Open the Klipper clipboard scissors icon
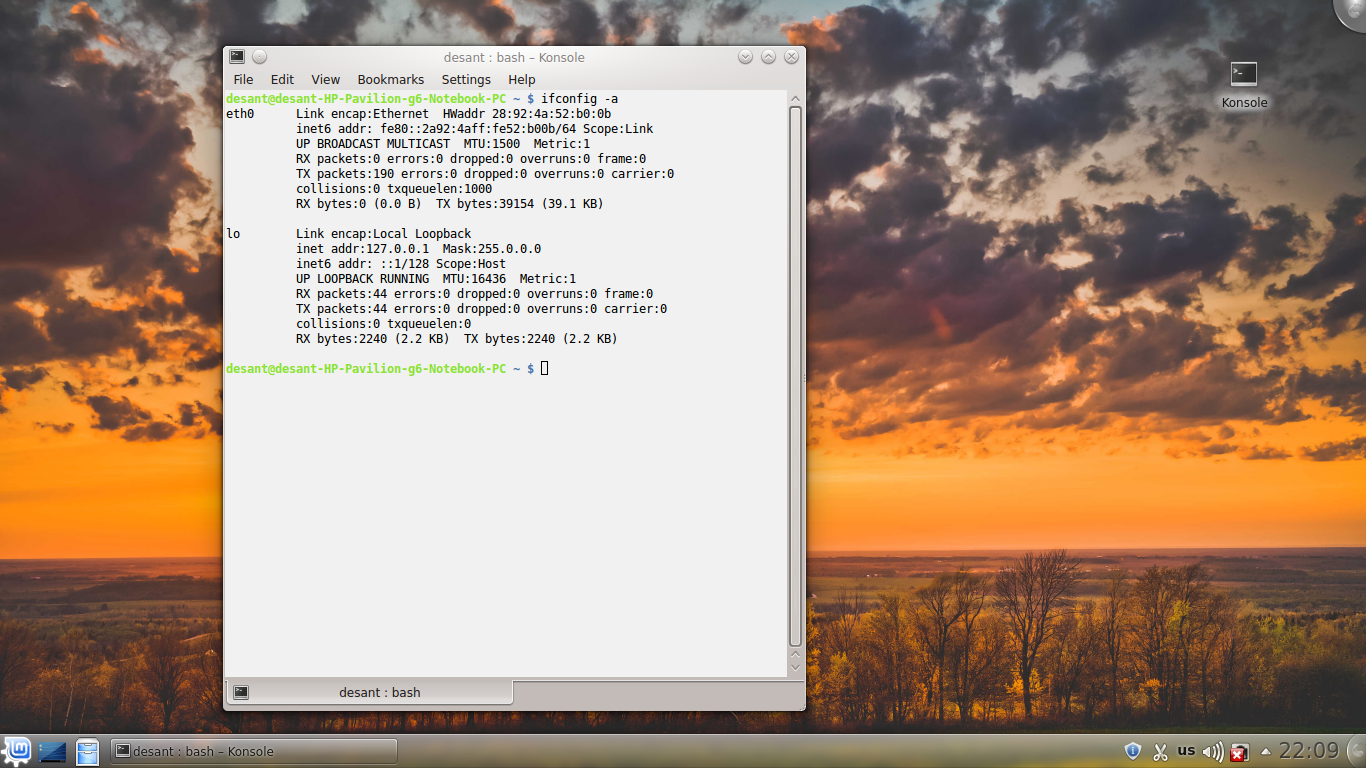The height and width of the screenshot is (768, 1366). pyautogui.click(x=1160, y=751)
